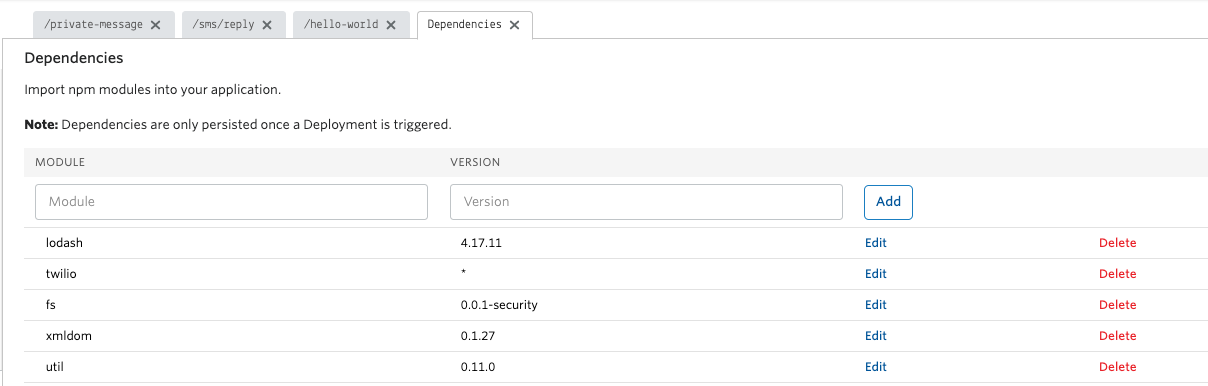Select the fs module name
1208x386 pixels.
(52, 304)
